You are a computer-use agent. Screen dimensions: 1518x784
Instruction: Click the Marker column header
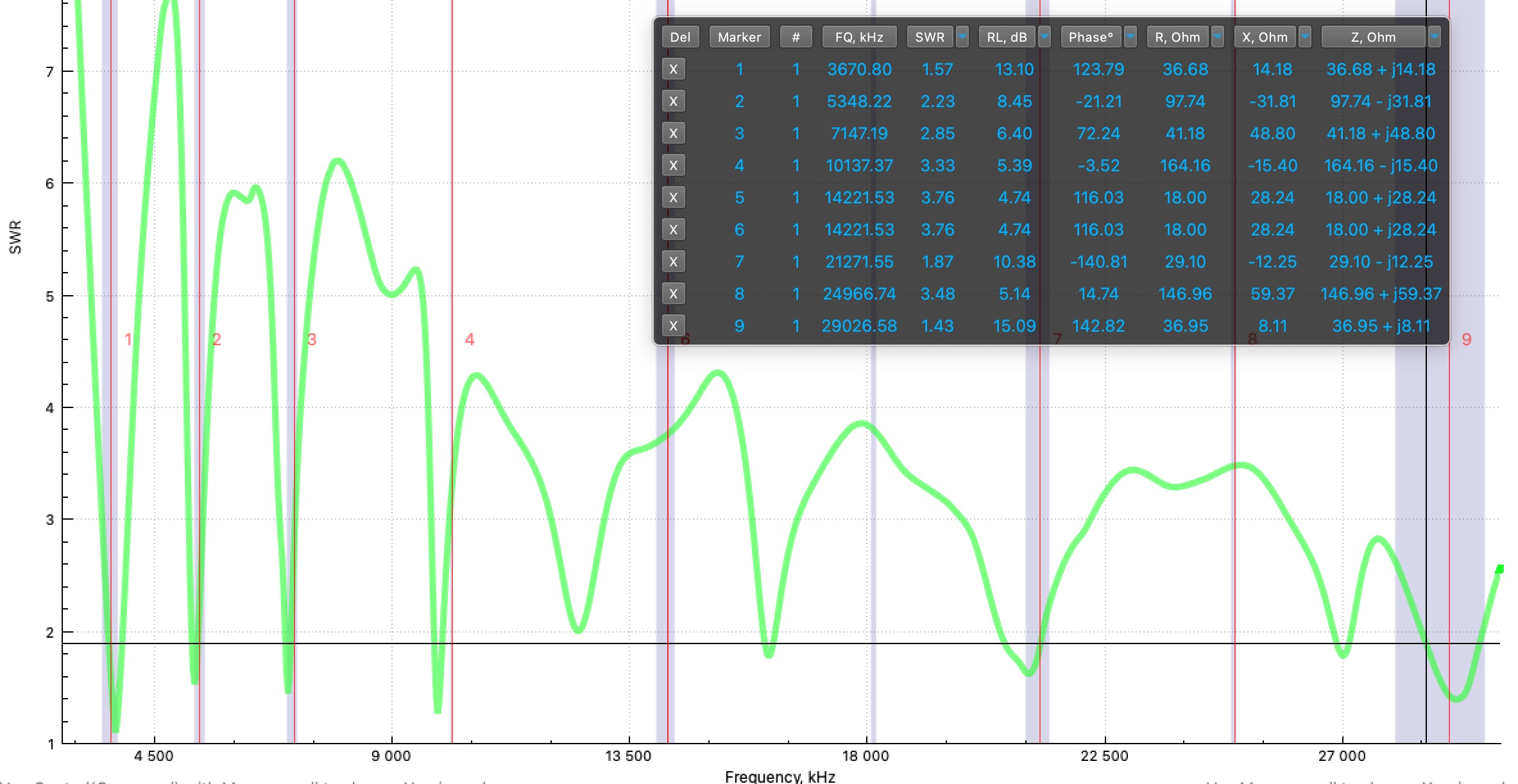(739, 37)
